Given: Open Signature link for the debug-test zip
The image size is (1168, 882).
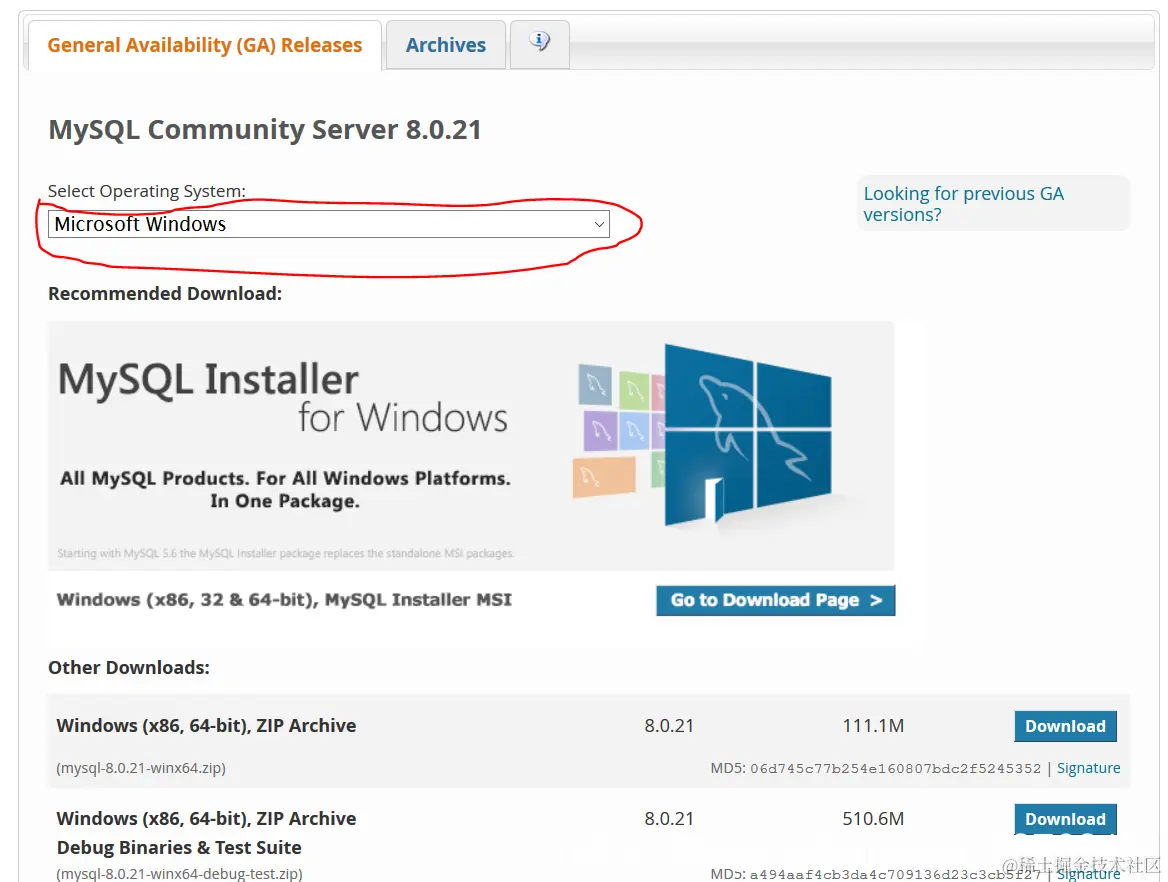Looking at the screenshot, I should pos(1088,874).
